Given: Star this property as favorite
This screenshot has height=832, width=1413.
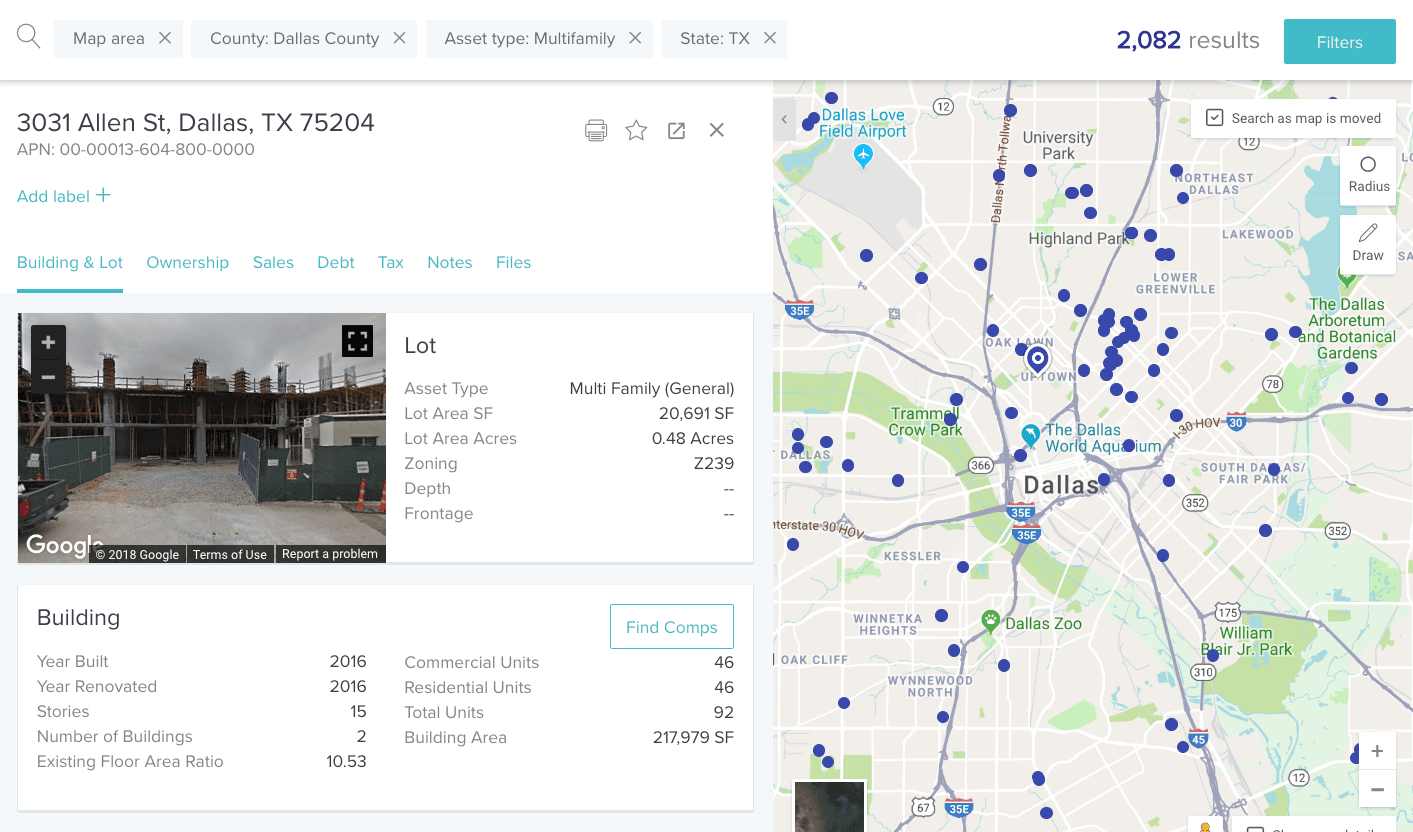Looking at the screenshot, I should (x=636, y=130).
